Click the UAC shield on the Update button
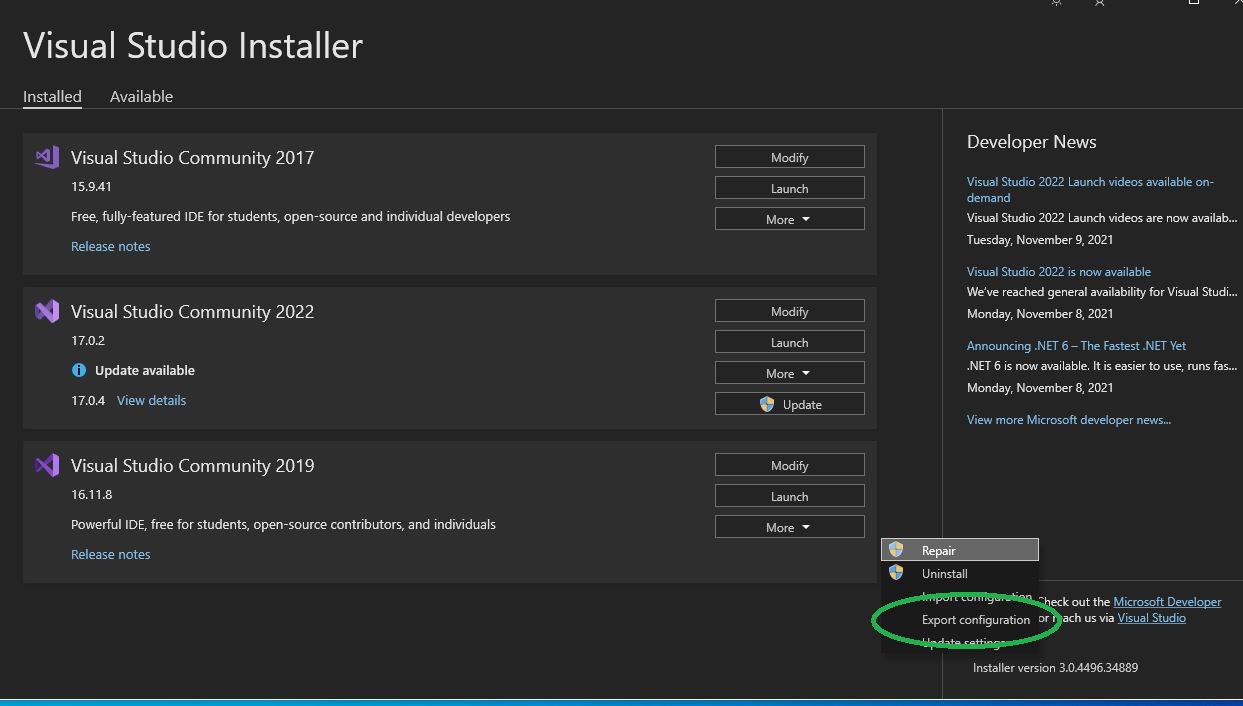The width and height of the screenshot is (1243, 706). (765, 403)
